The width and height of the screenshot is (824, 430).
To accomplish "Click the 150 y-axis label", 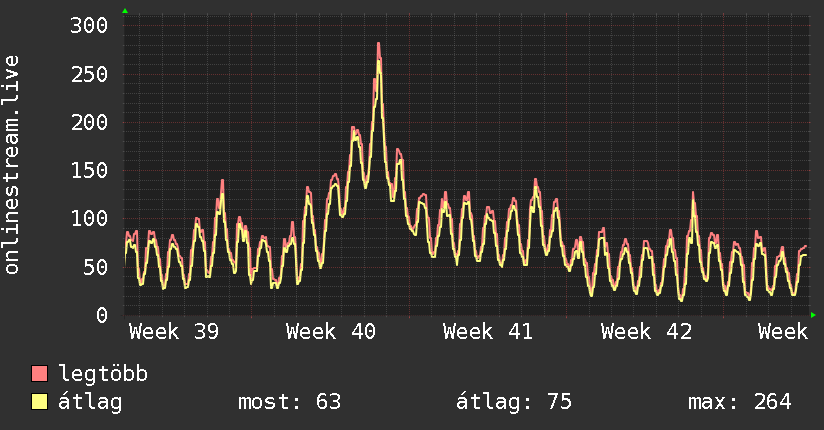I will coord(89,170).
